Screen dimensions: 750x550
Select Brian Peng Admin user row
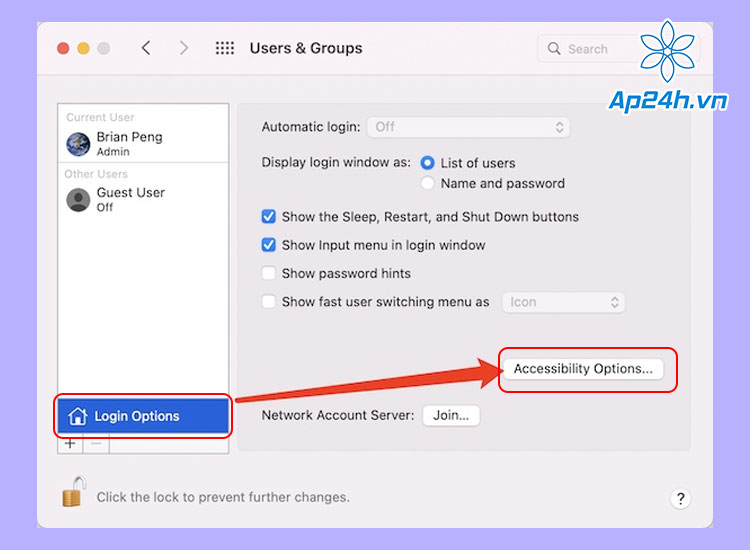coord(143,143)
